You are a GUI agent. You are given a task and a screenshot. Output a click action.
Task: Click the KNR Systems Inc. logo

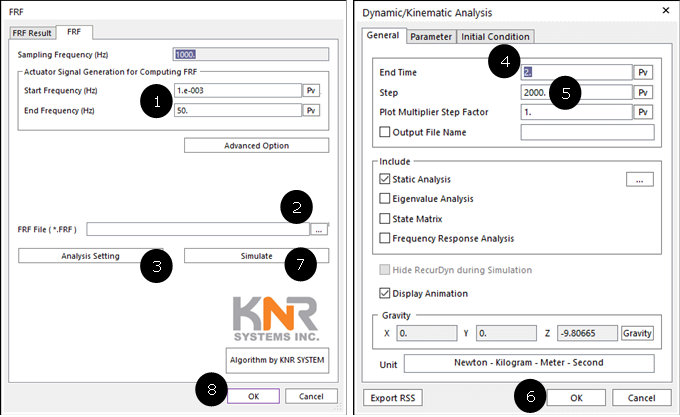coord(276,319)
